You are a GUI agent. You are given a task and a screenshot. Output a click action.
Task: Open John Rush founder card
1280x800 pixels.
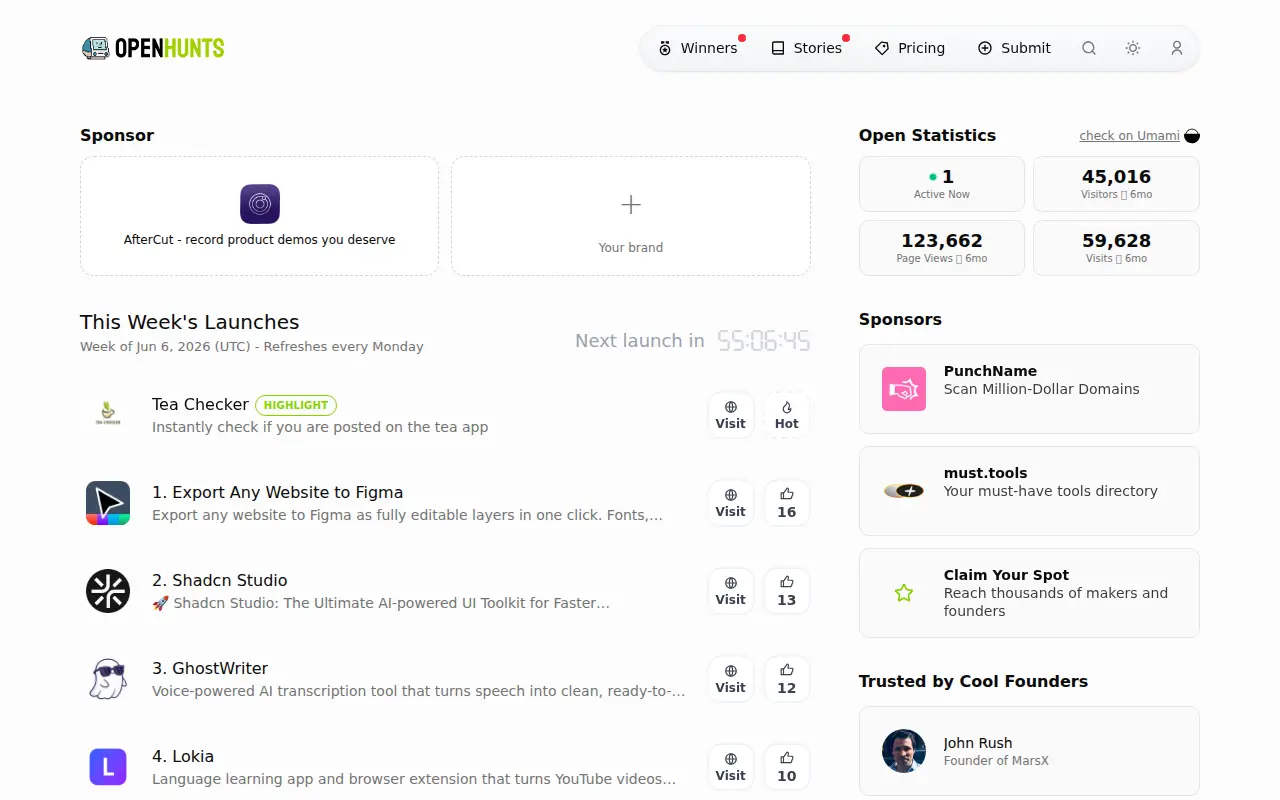click(1029, 751)
